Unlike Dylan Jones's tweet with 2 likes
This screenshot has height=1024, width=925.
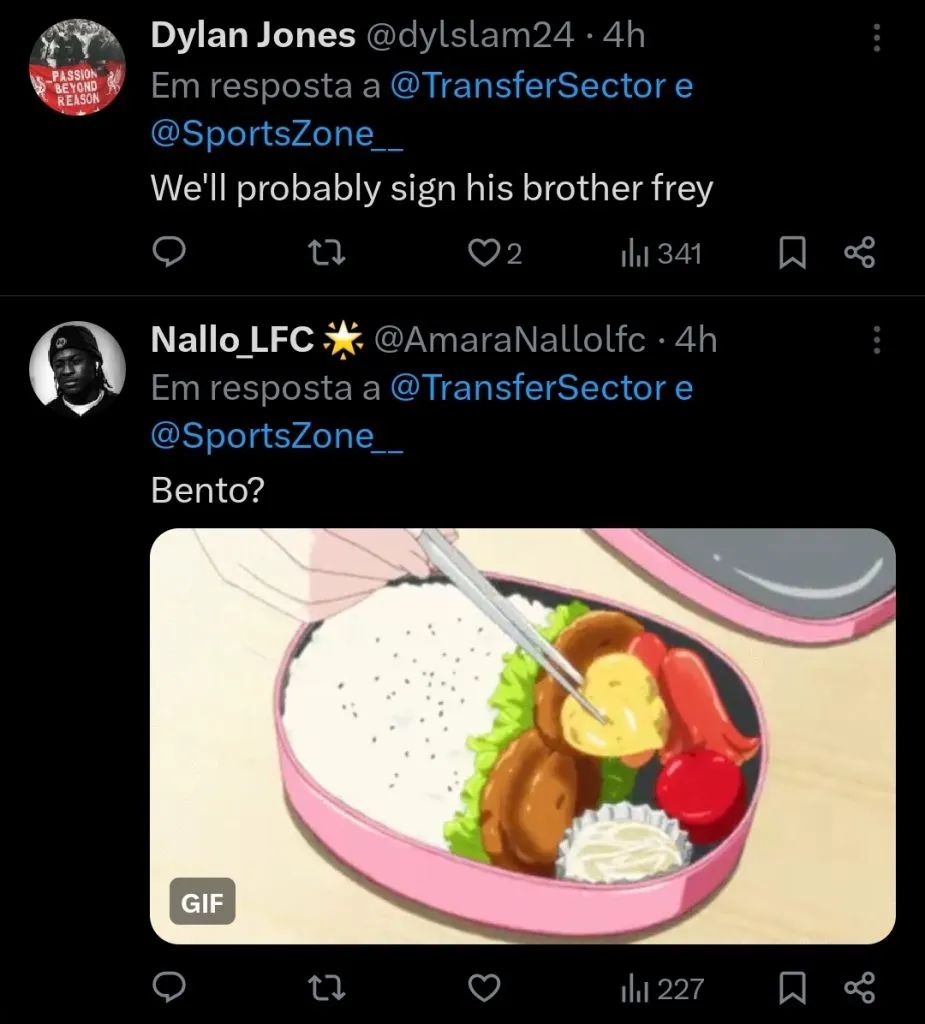484,253
